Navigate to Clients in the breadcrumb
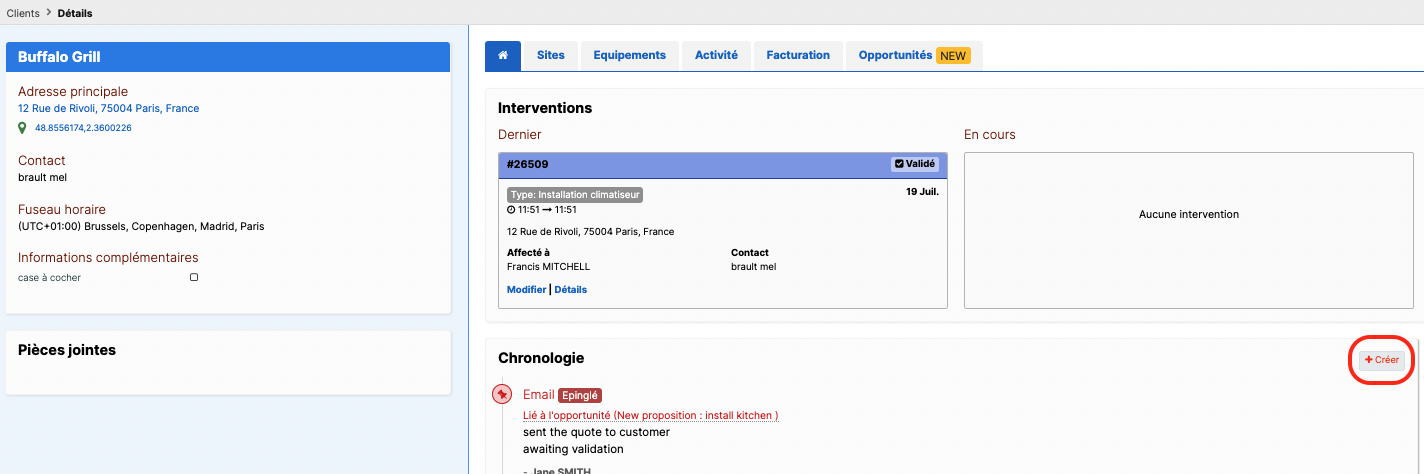The image size is (1424, 474). coord(23,13)
